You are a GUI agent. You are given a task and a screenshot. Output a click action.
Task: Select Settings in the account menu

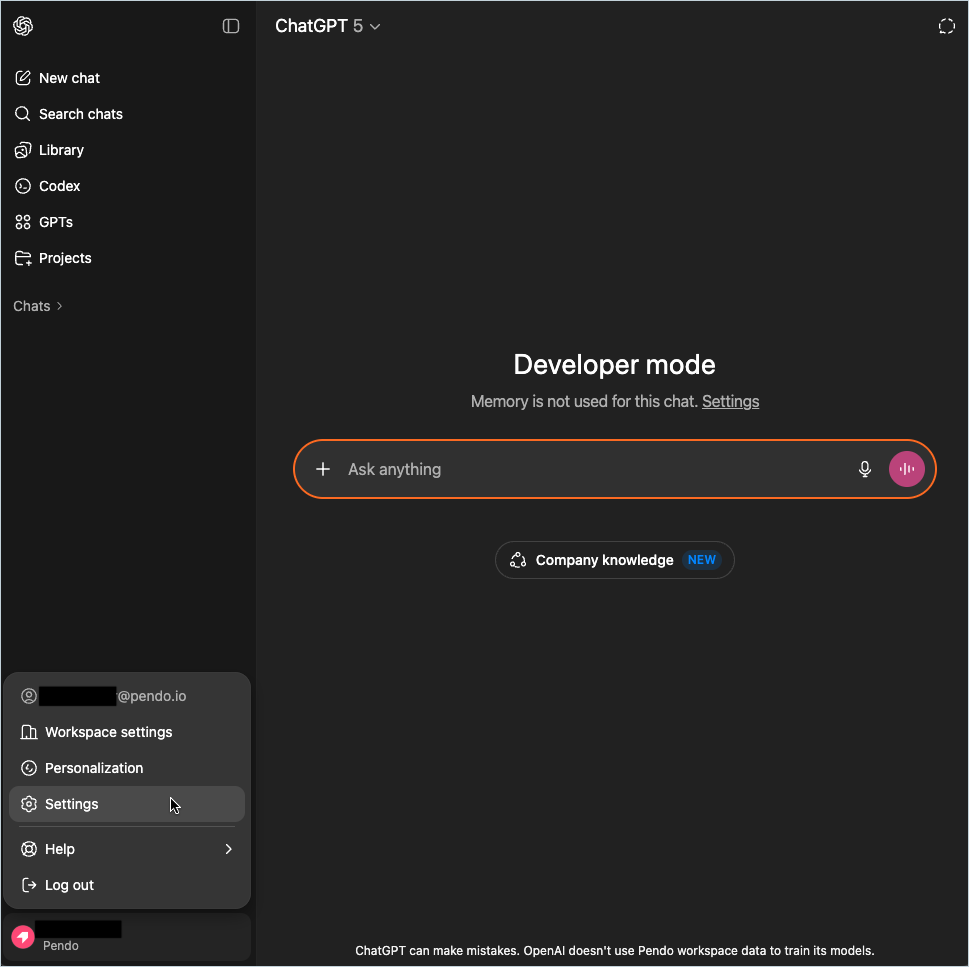click(72, 804)
